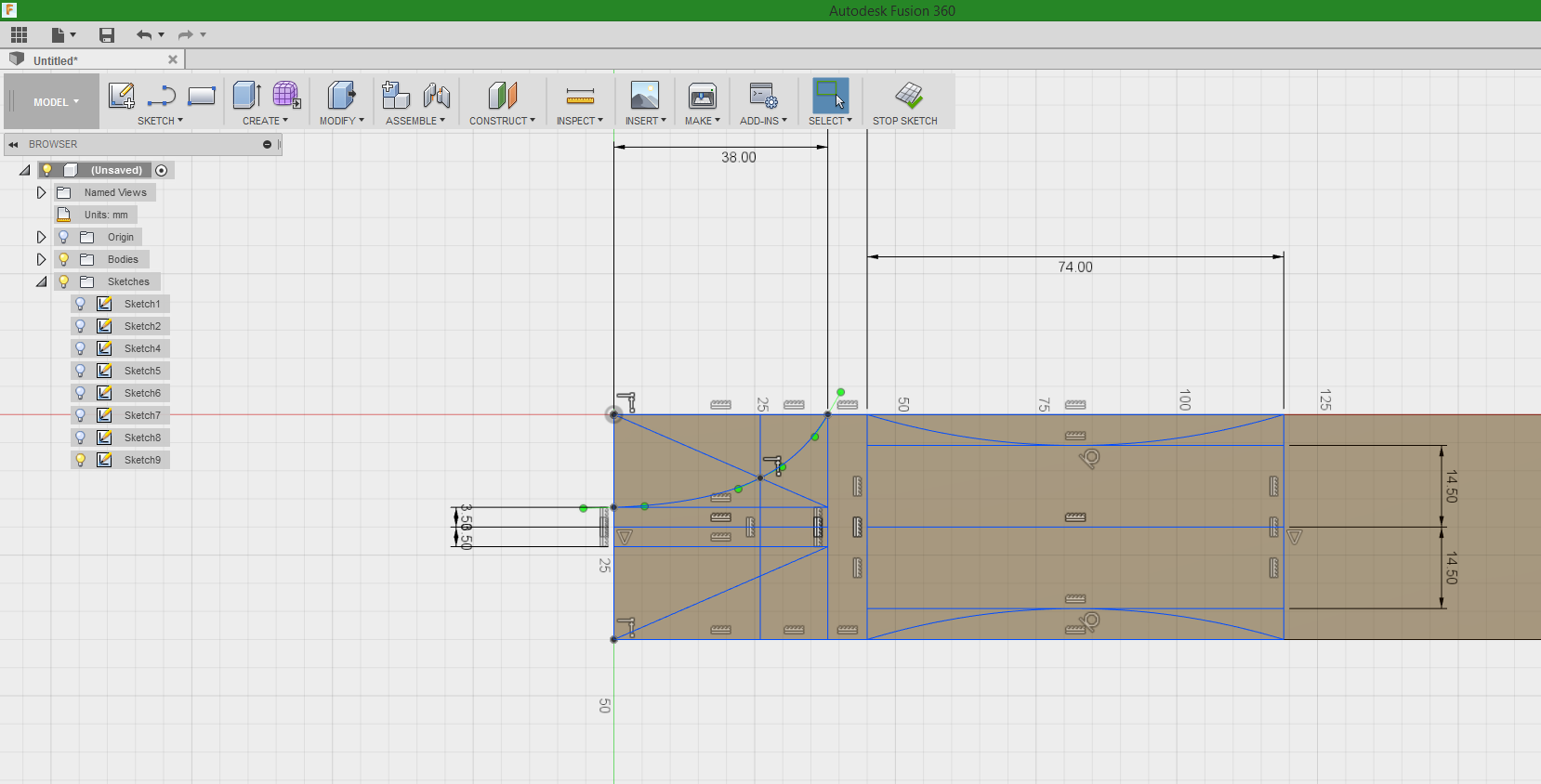Click the 74.00 dimension value

1075,267
